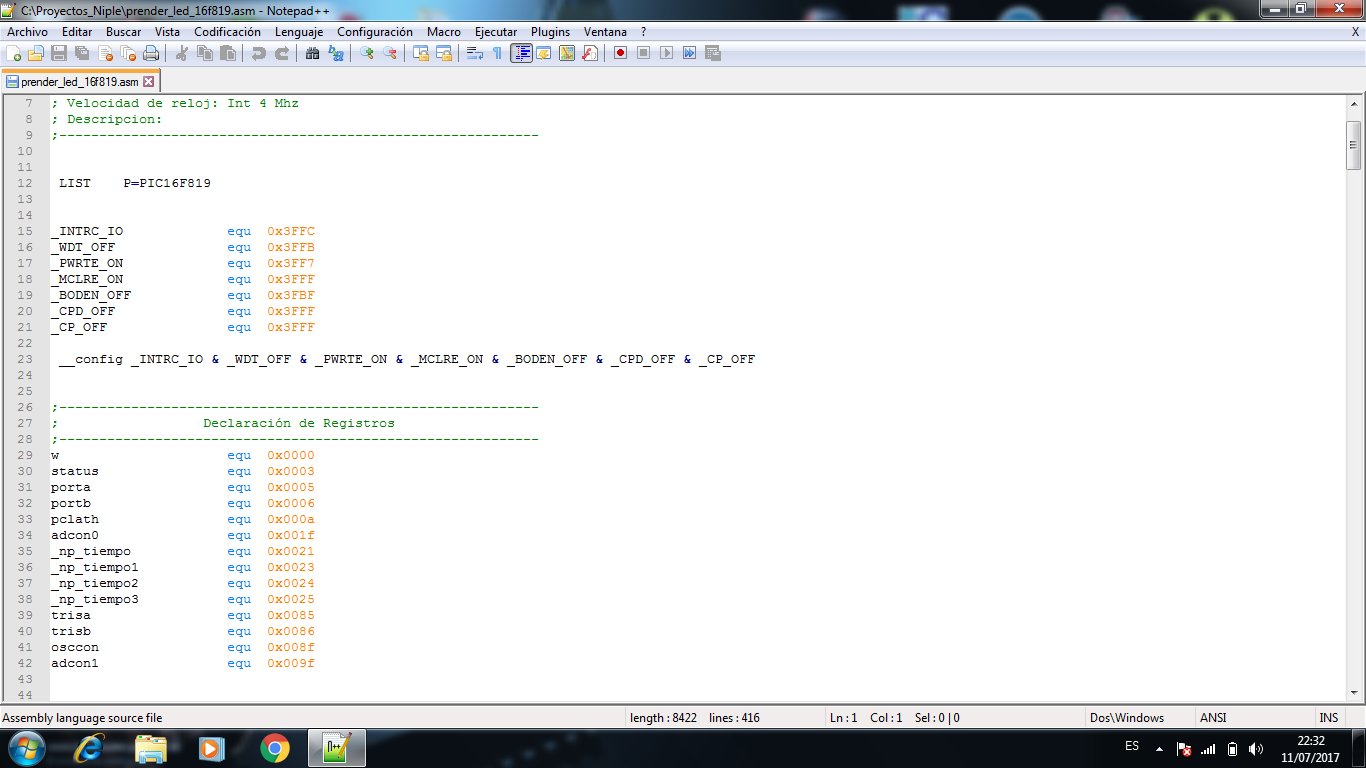Click the menu bar X close document button
Viewport: 1366px width, 768px height.
point(1355,32)
